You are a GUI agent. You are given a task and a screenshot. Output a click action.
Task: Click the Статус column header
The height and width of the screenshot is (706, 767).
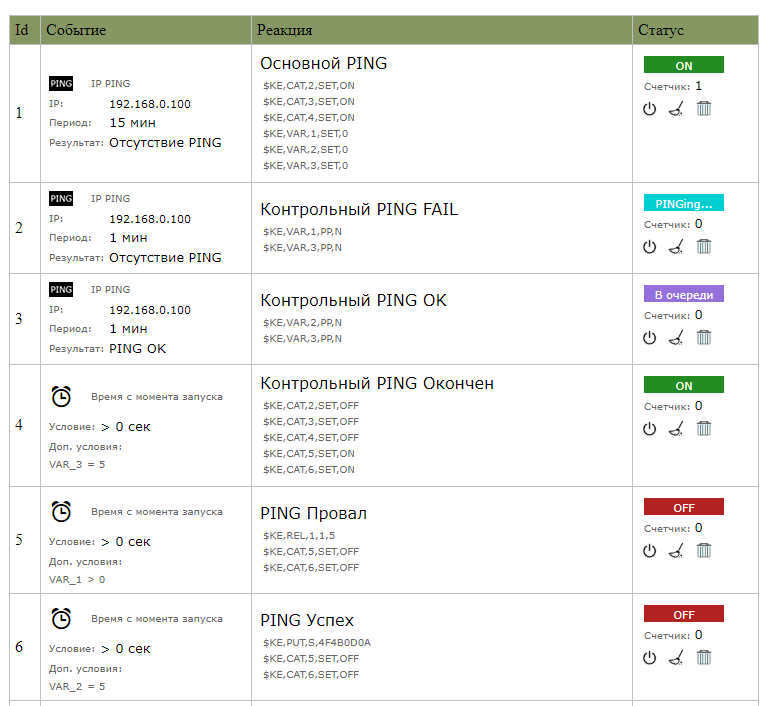coord(661,30)
